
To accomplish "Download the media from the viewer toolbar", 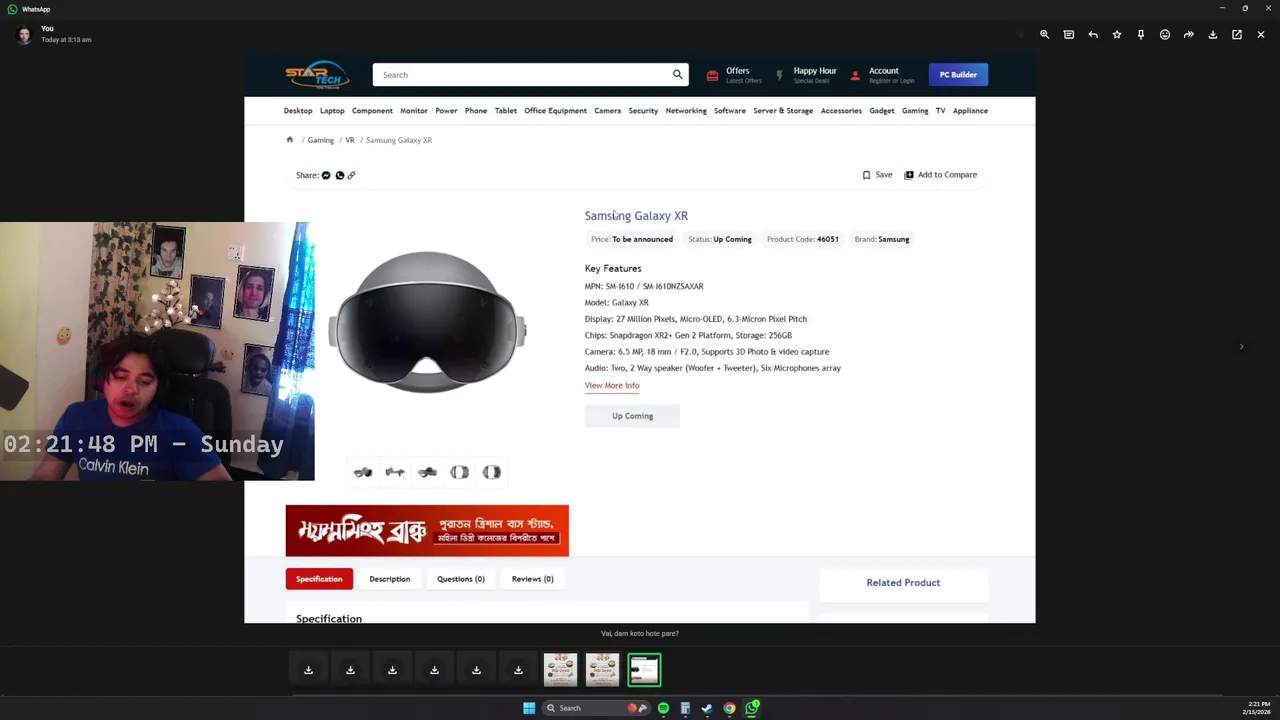I will point(1213,35).
